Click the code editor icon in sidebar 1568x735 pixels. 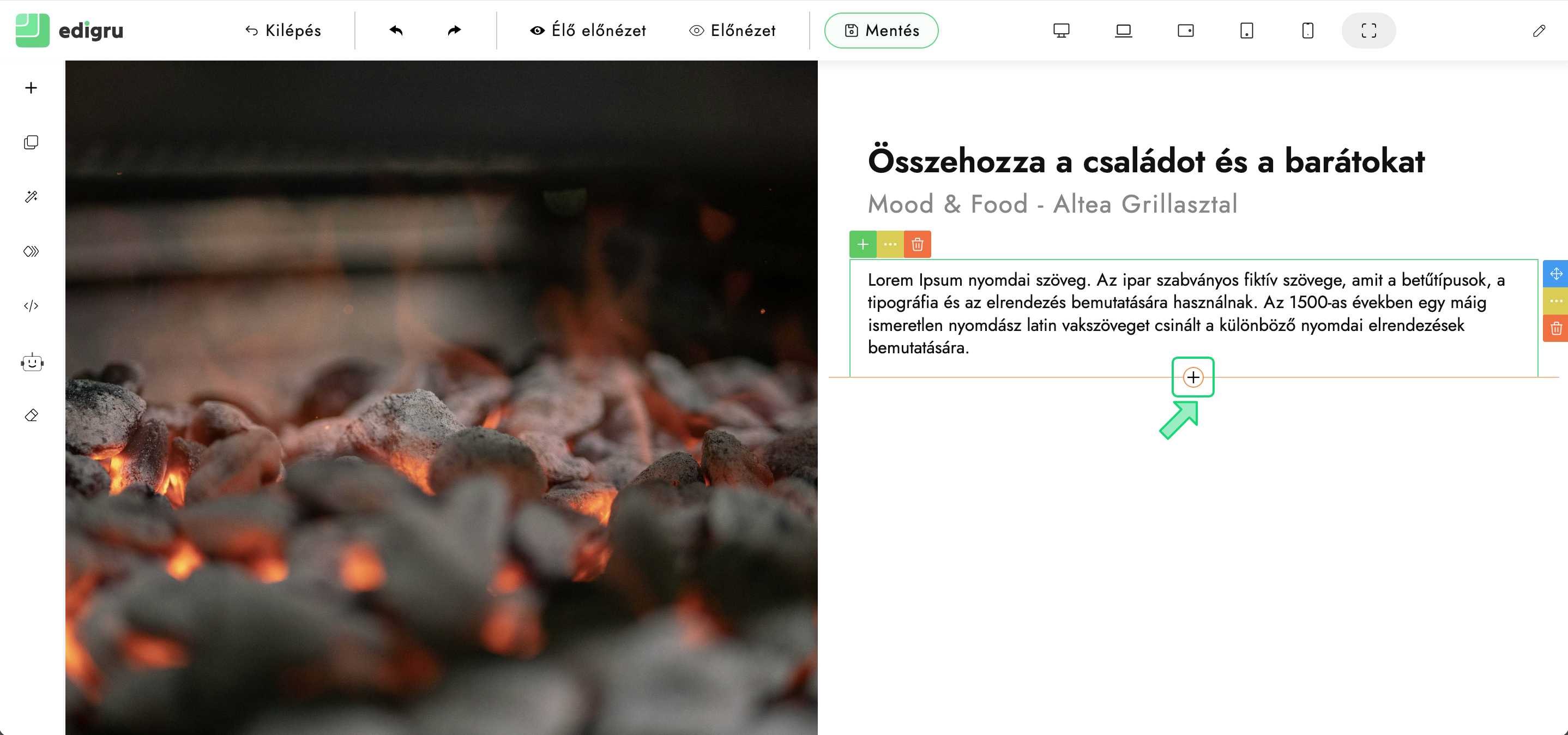point(31,306)
